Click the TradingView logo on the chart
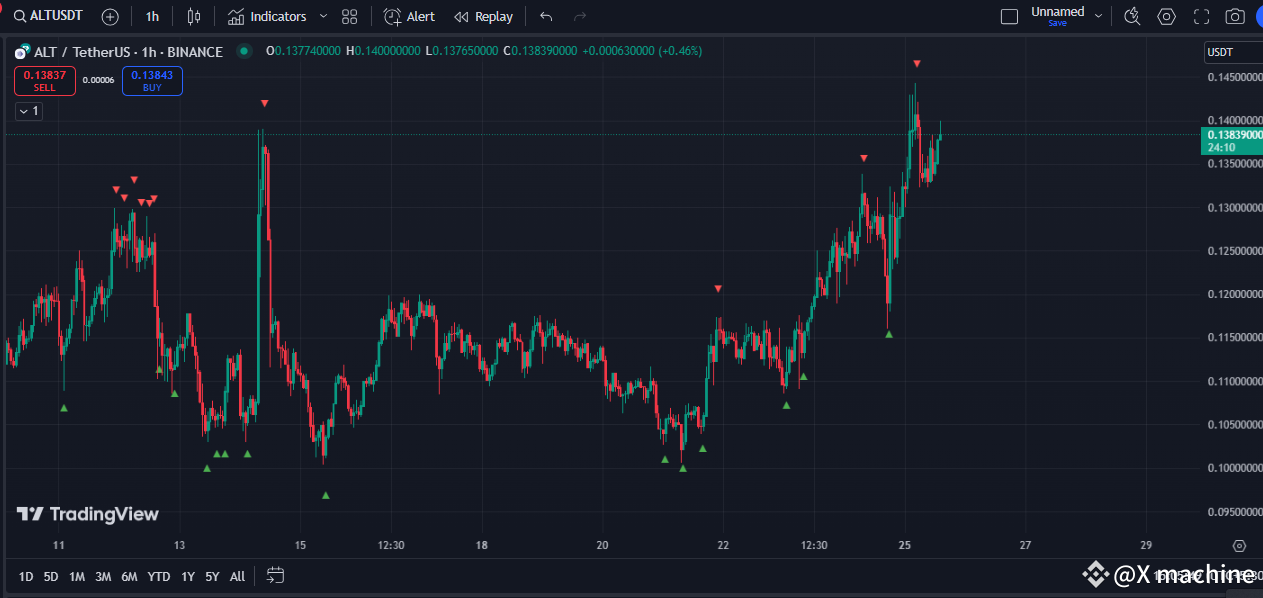This screenshot has height=598, width=1263. pos(87,514)
